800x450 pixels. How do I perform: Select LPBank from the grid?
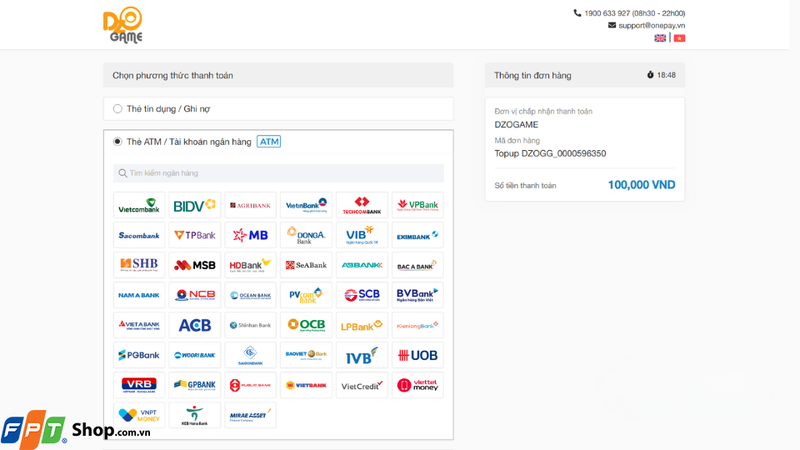click(x=362, y=325)
